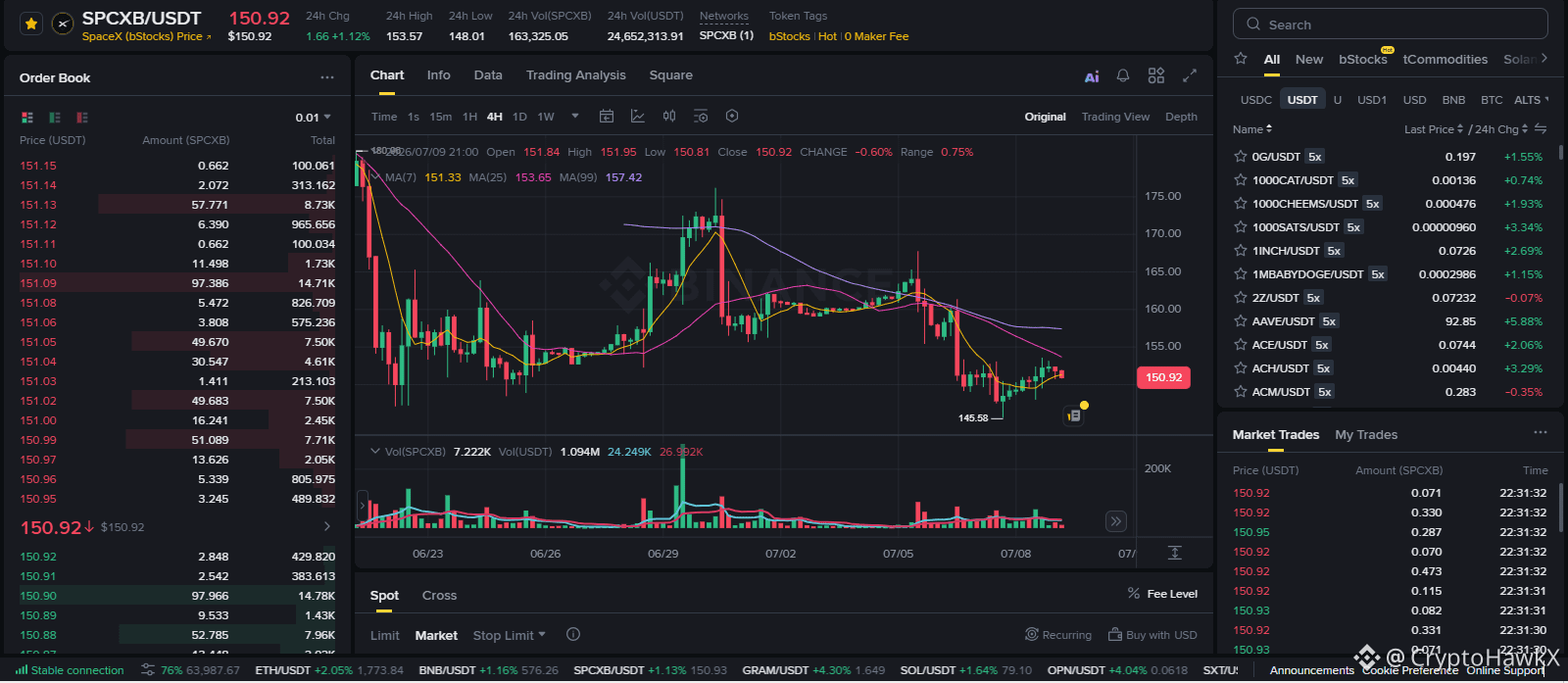This screenshot has height=683, width=1568.
Task: Click the chart order-list icon near last candle
Action: (1074, 416)
